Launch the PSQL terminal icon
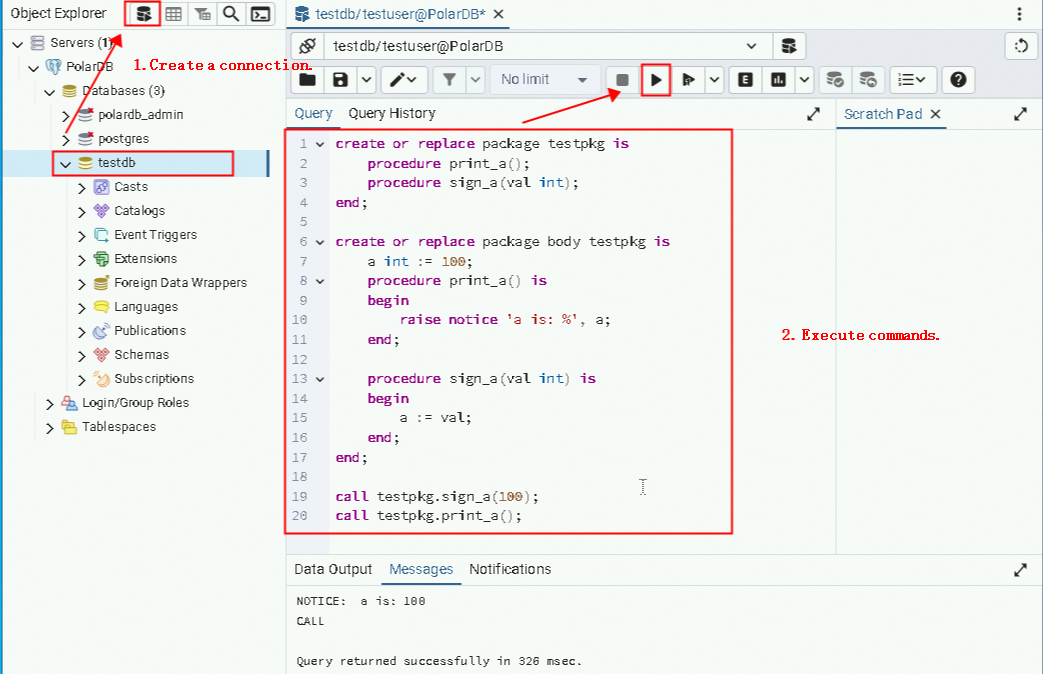This screenshot has width=1044, height=675. pos(259,13)
